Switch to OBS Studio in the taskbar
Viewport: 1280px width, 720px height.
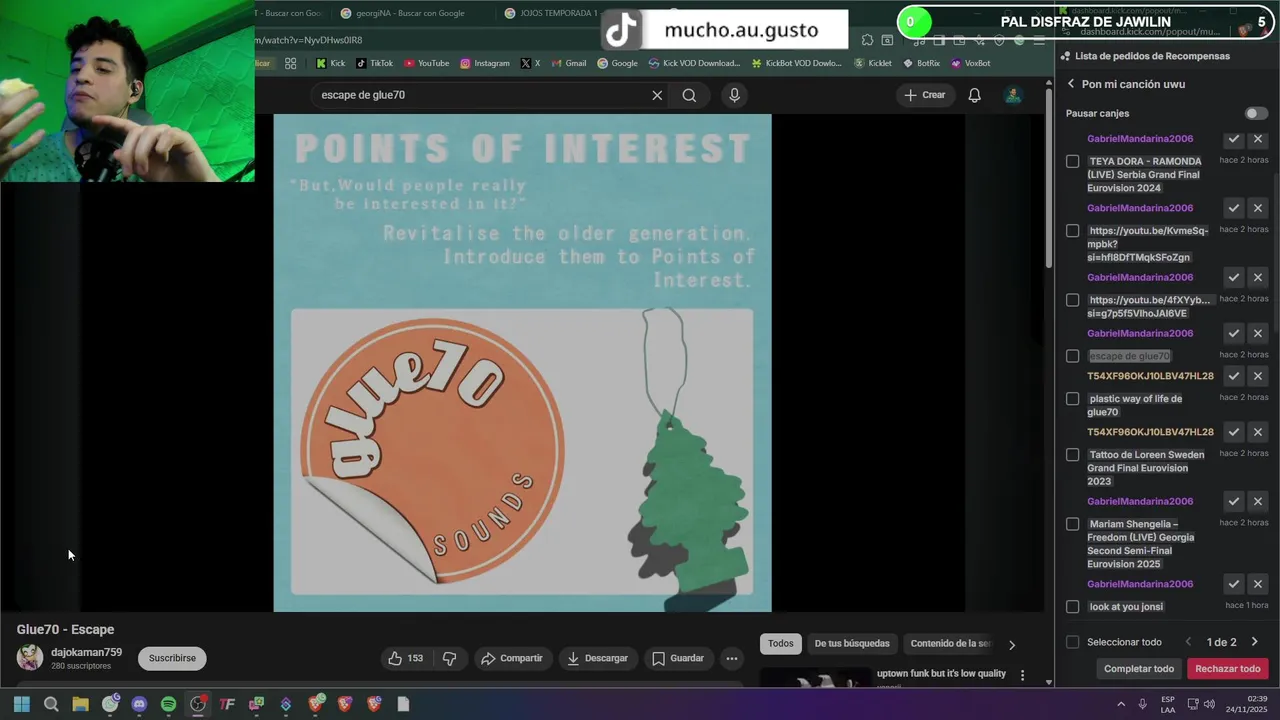point(198,704)
